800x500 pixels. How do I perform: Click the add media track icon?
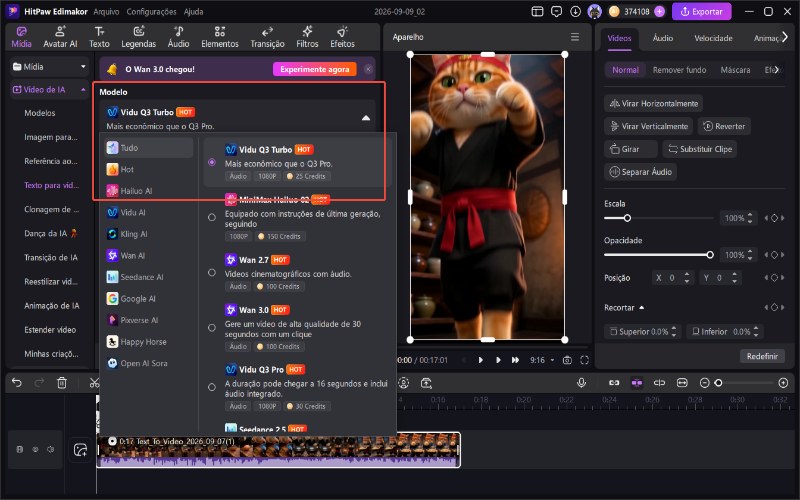(x=81, y=449)
